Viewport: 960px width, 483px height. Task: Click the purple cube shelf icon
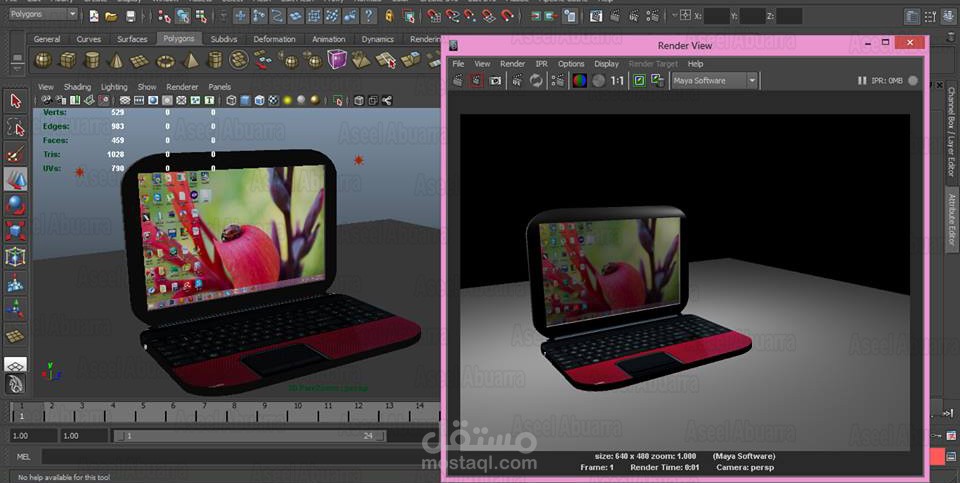coord(337,59)
